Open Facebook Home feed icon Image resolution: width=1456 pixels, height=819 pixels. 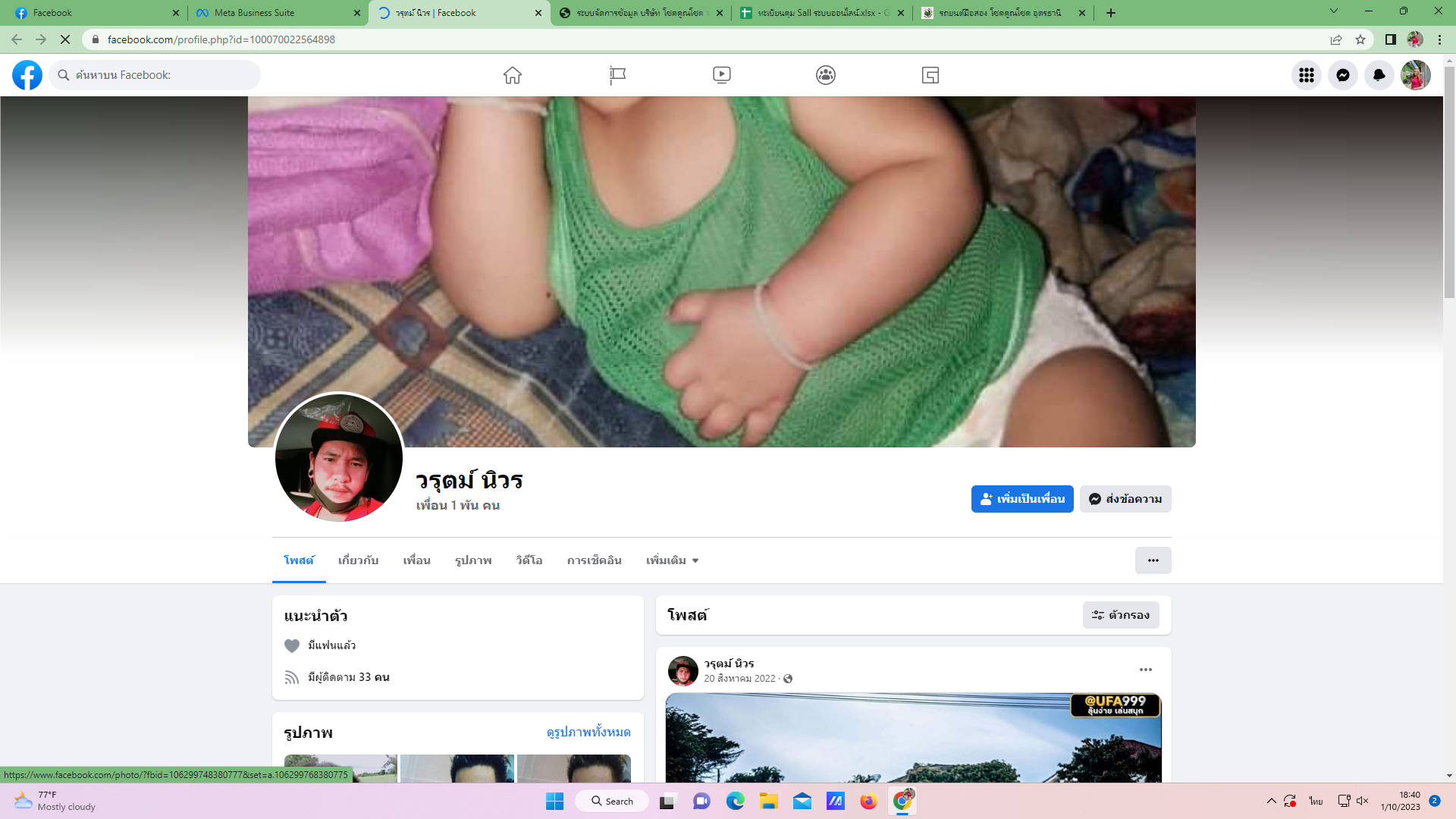(513, 75)
